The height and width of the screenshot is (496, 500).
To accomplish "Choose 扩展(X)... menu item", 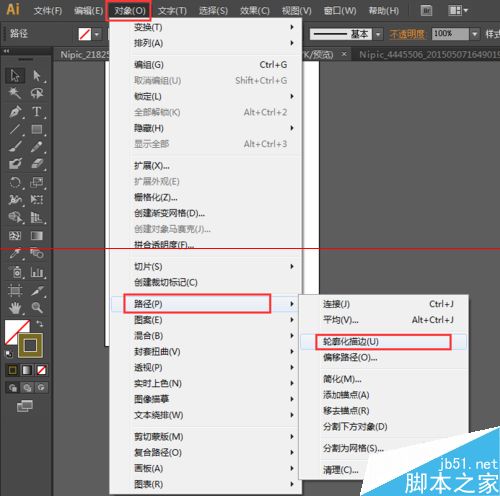I will click(207, 165).
